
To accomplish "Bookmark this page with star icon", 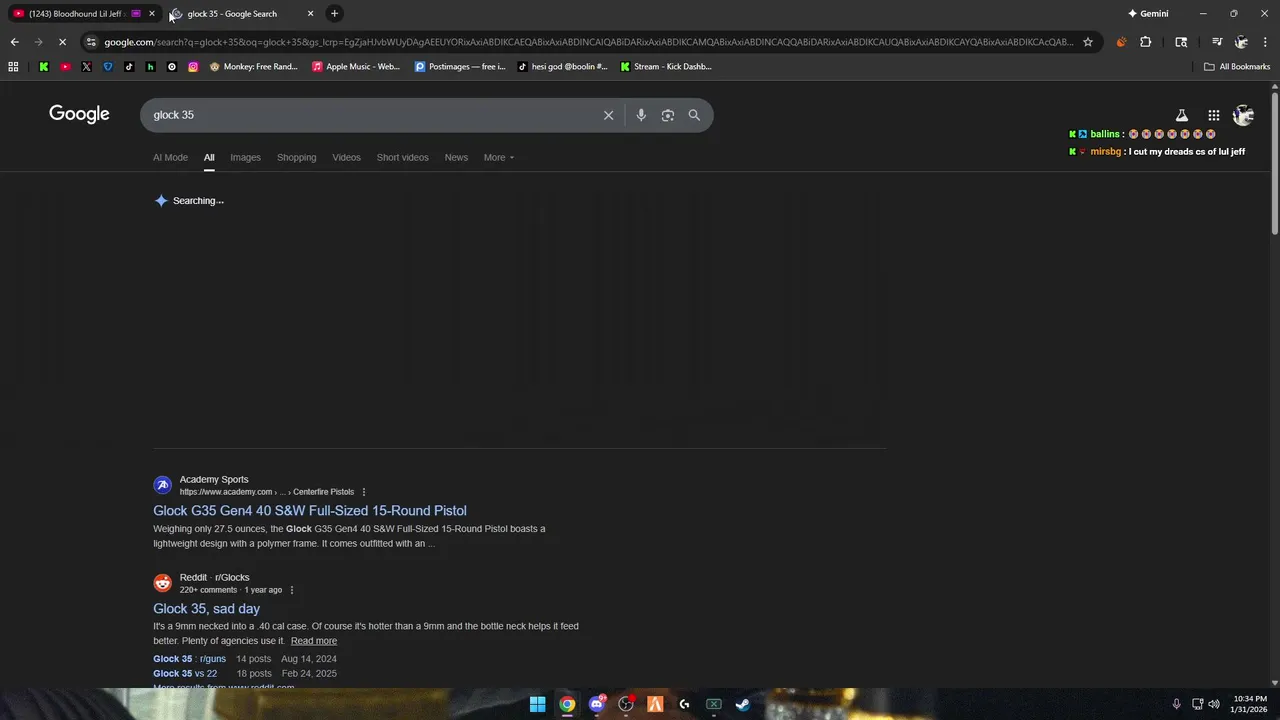I will 1088,42.
